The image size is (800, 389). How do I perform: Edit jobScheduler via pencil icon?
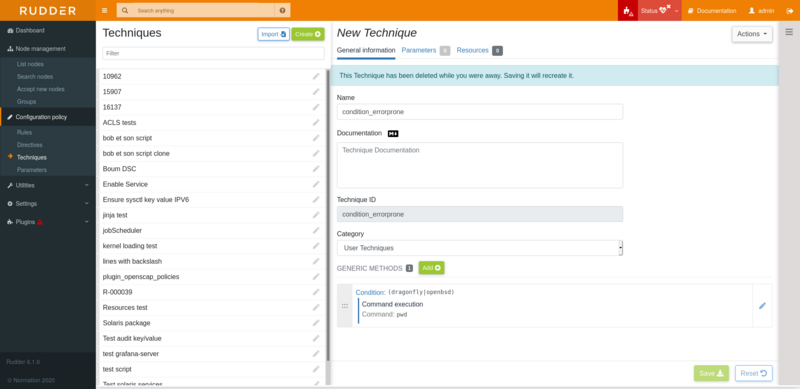point(316,230)
